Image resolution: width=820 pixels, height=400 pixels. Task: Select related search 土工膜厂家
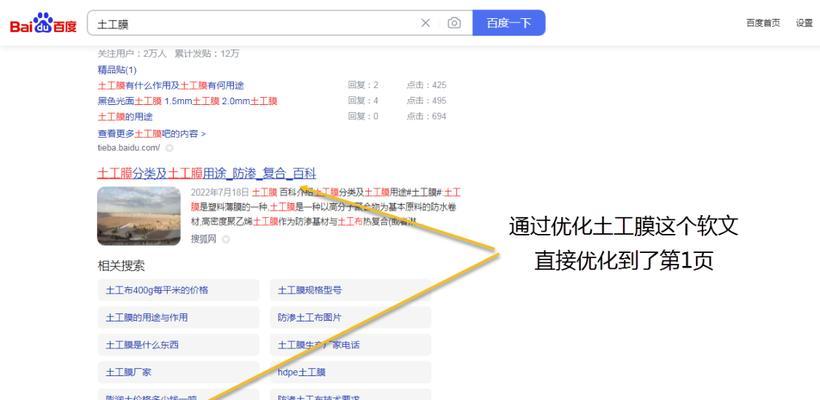178,372
